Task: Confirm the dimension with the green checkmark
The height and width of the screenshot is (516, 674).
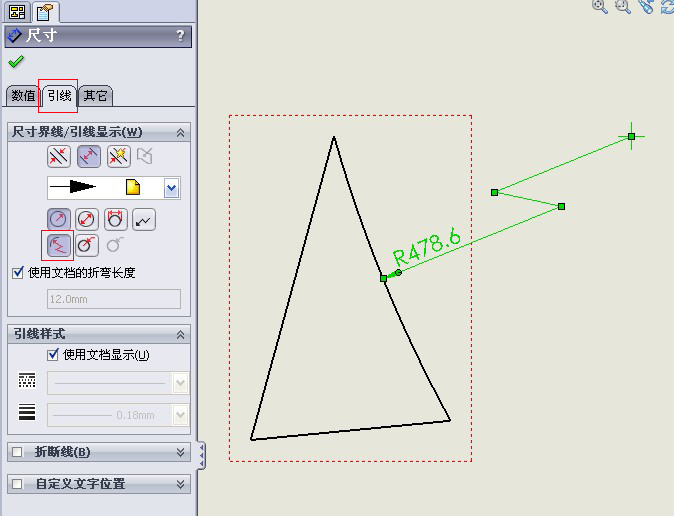Action: coord(16,61)
